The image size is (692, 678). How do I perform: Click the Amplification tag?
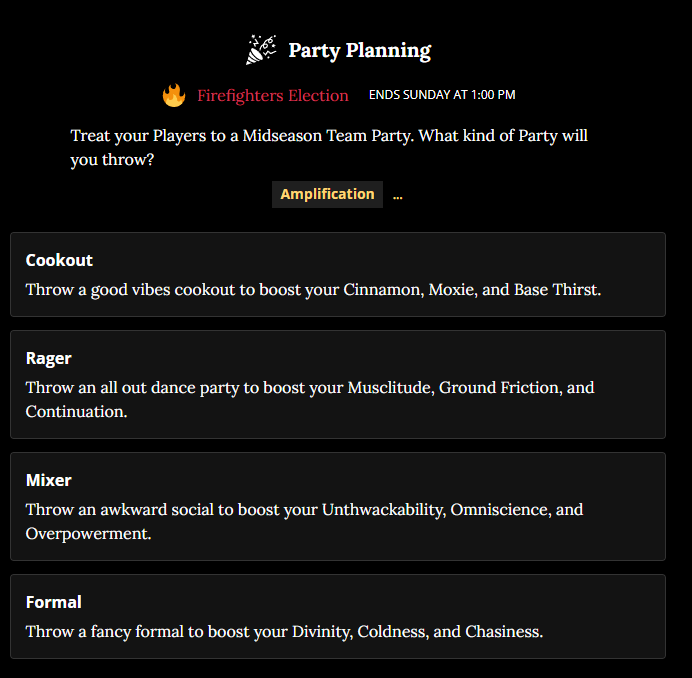327,194
